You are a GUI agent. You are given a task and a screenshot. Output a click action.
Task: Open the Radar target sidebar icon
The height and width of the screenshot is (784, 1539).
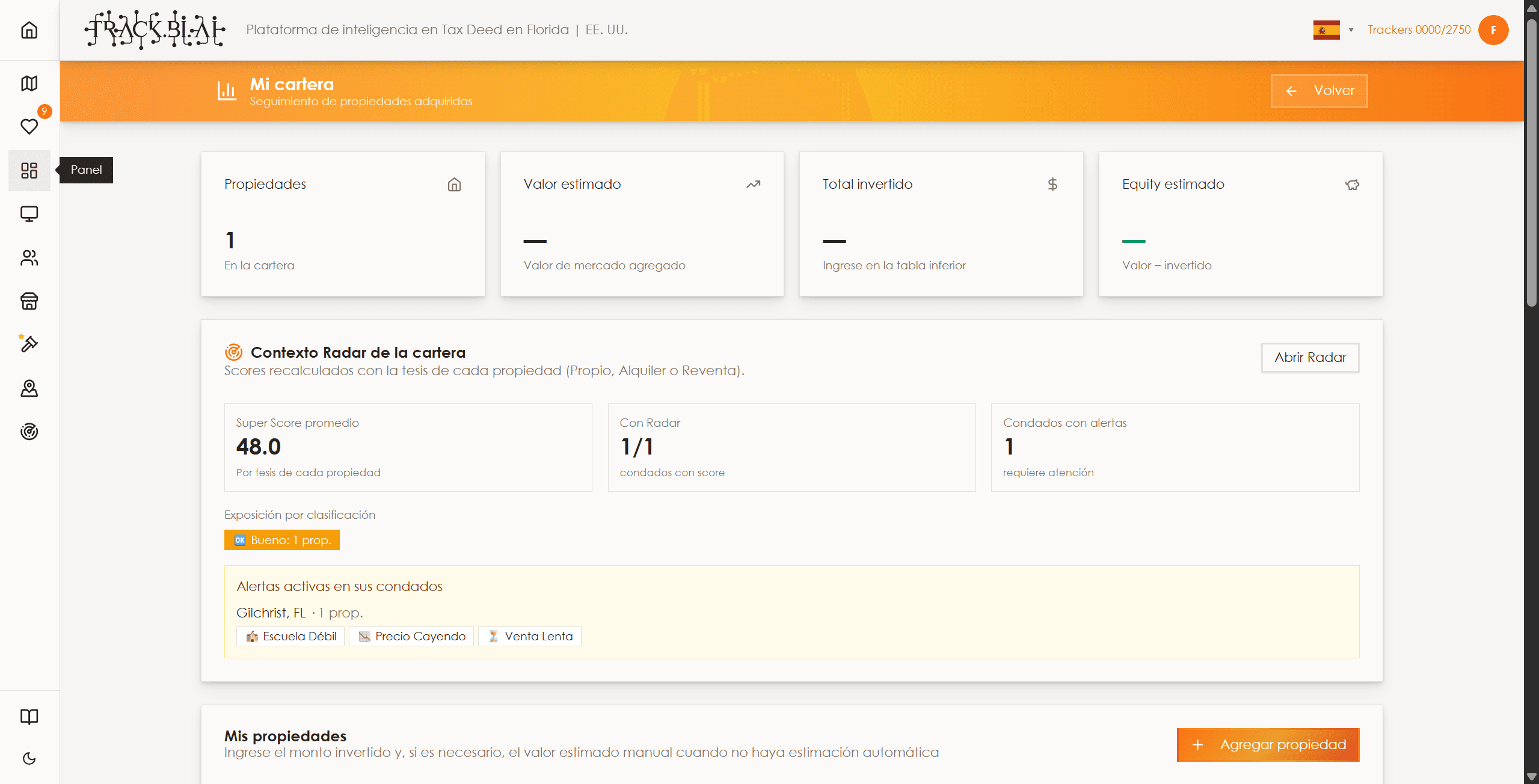tap(29, 432)
